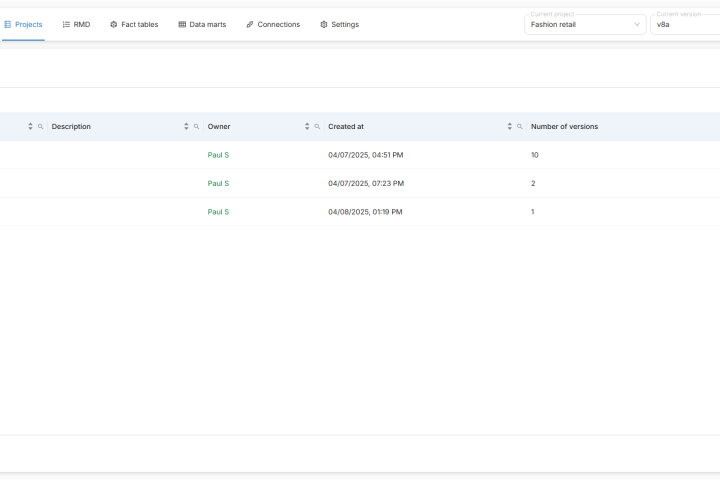Click the search icon in the Description column

[197, 127]
